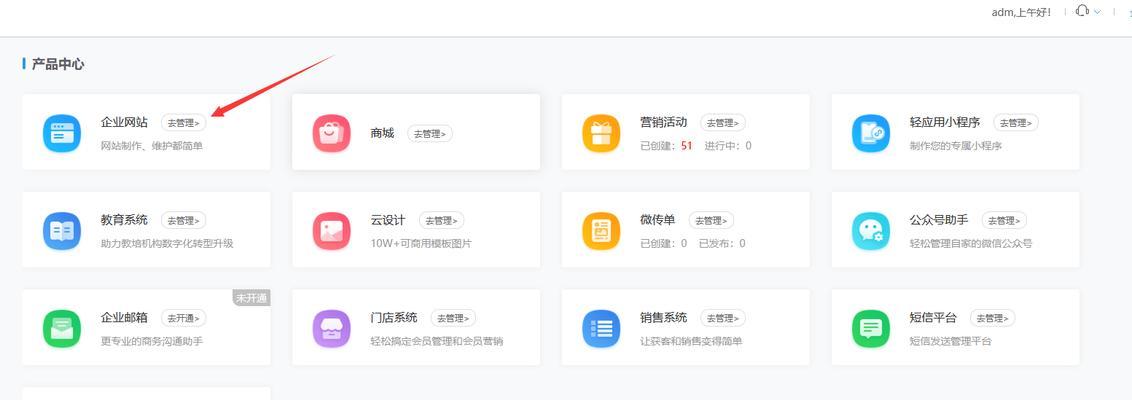Screen dimensions: 1132x400
Task: Click the 营销活动 title text
Action: point(664,123)
